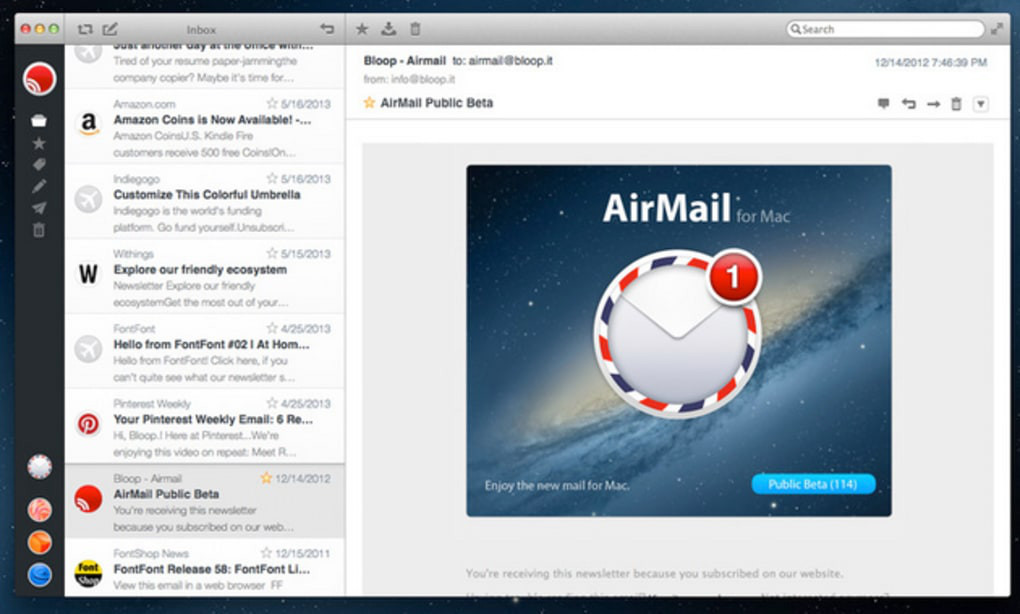
Task: Toggle the star beside AirMail Public Beta subject
Action: [x=369, y=103]
